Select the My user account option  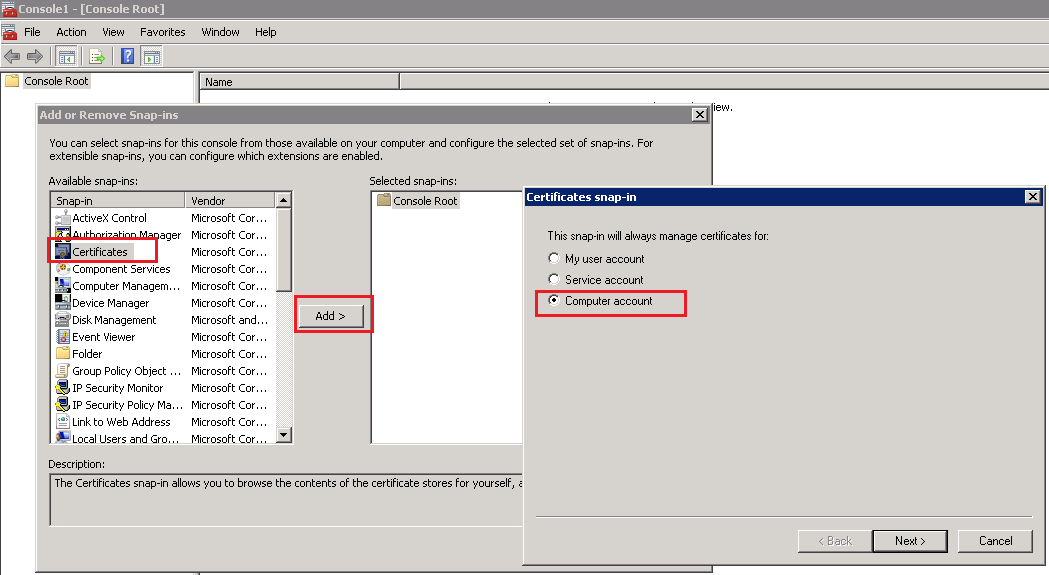(x=554, y=259)
